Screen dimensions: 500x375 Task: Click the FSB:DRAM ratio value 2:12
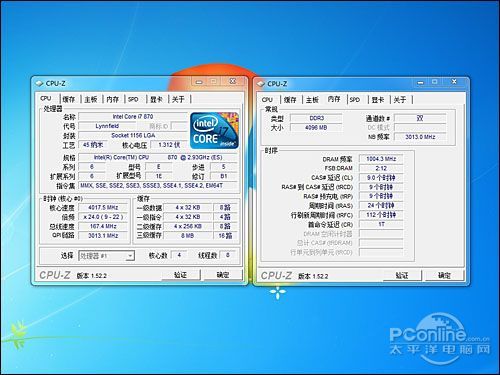(x=381, y=168)
